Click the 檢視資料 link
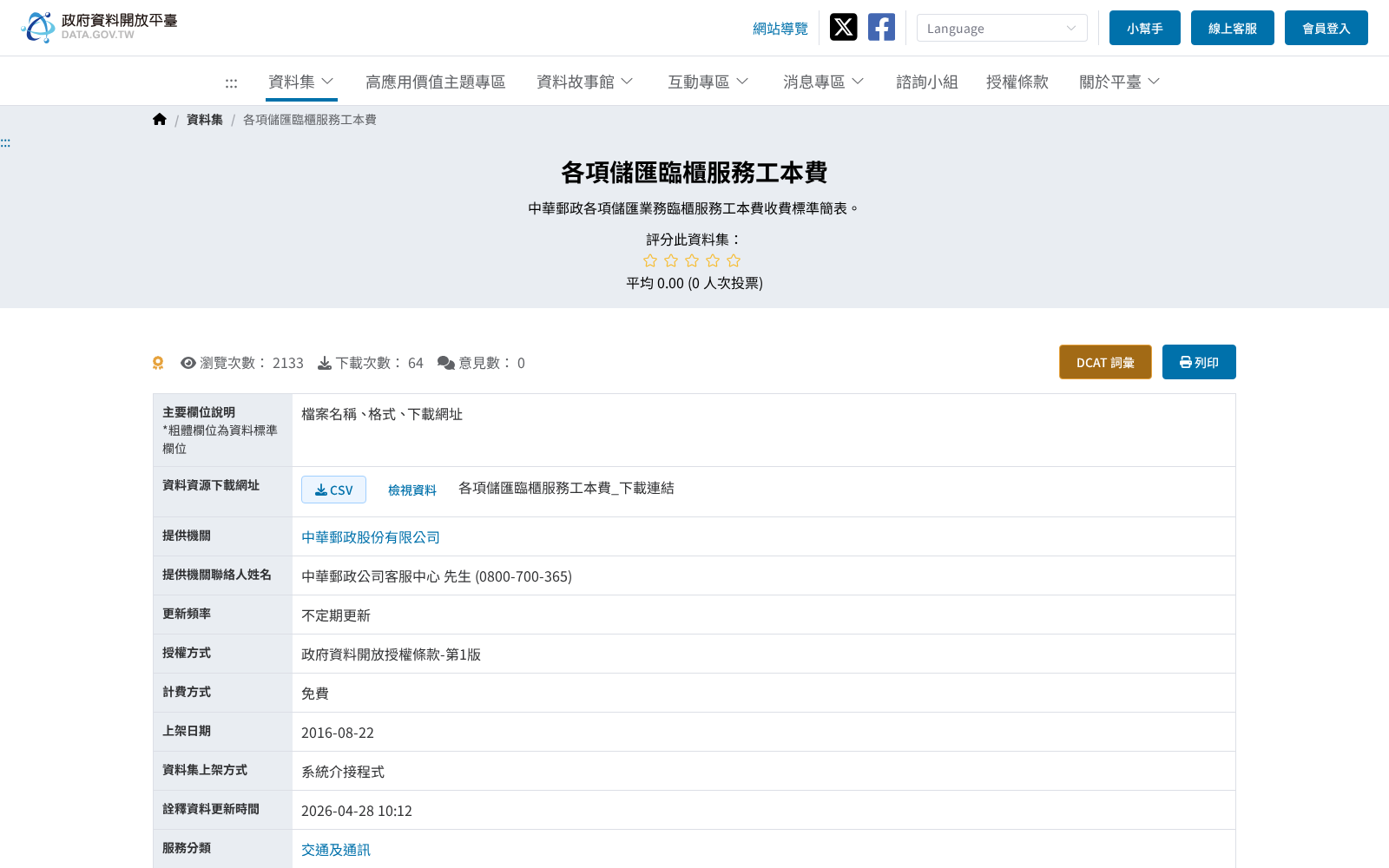This screenshot has height=868, width=1389. click(x=412, y=490)
